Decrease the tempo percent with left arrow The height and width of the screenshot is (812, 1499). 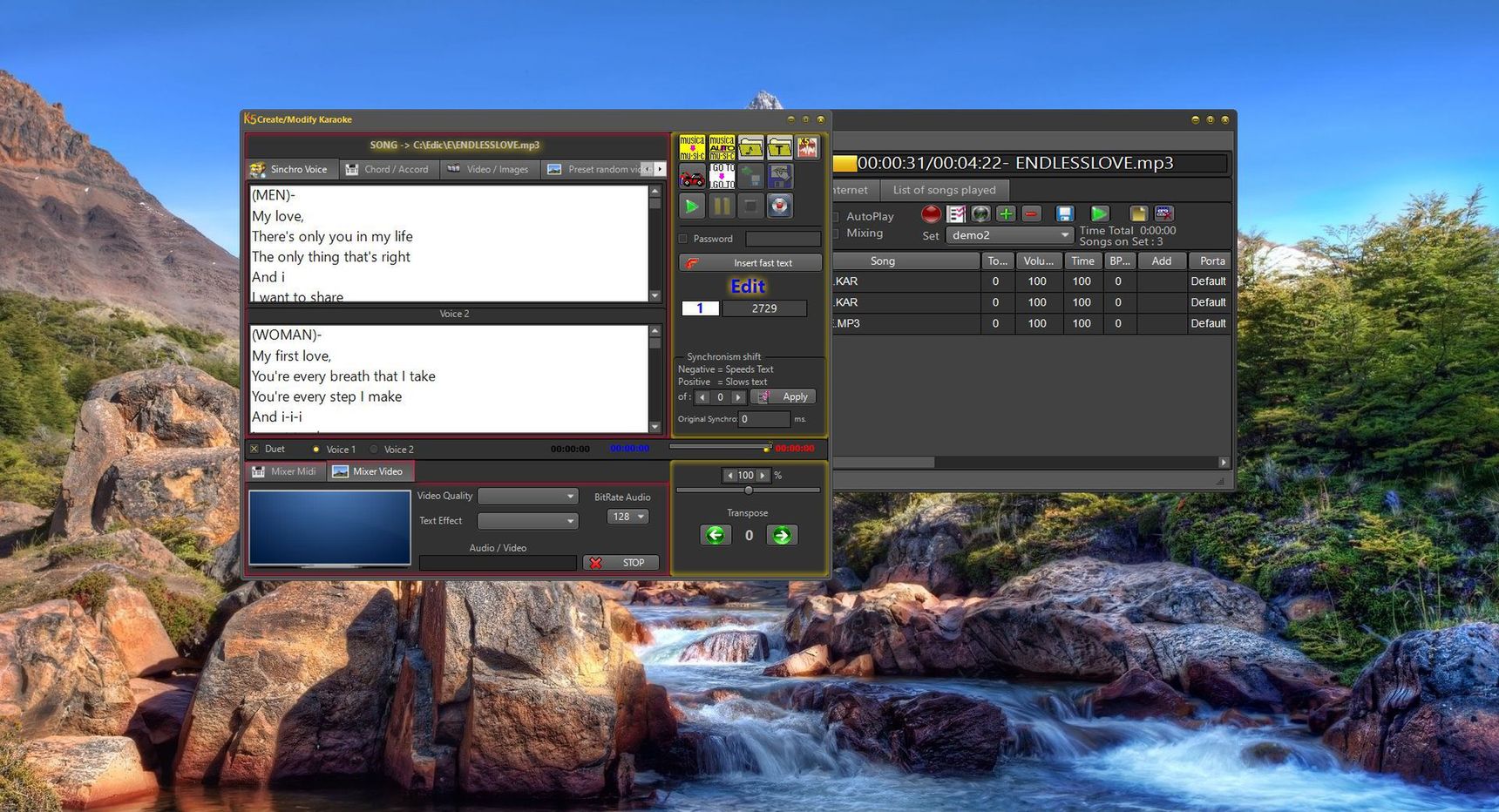click(729, 476)
